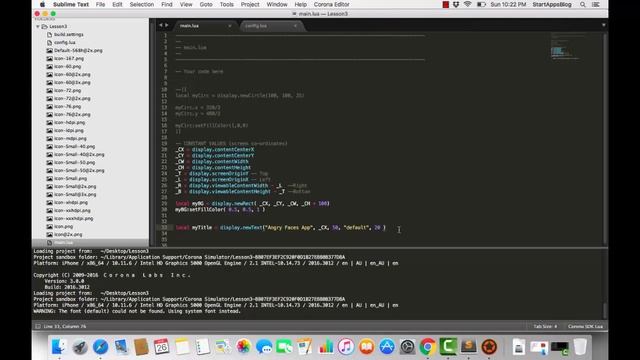
Task: Open Camtasia green C icon in Dock
Action: pos(448,347)
